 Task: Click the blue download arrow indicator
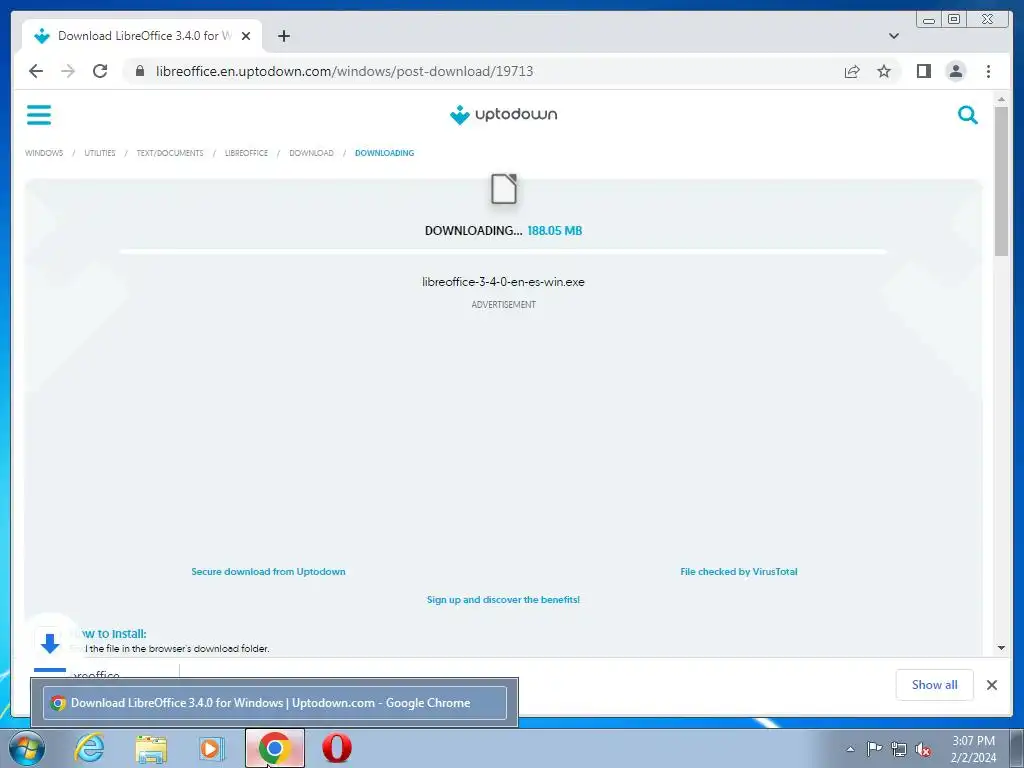tap(50, 643)
